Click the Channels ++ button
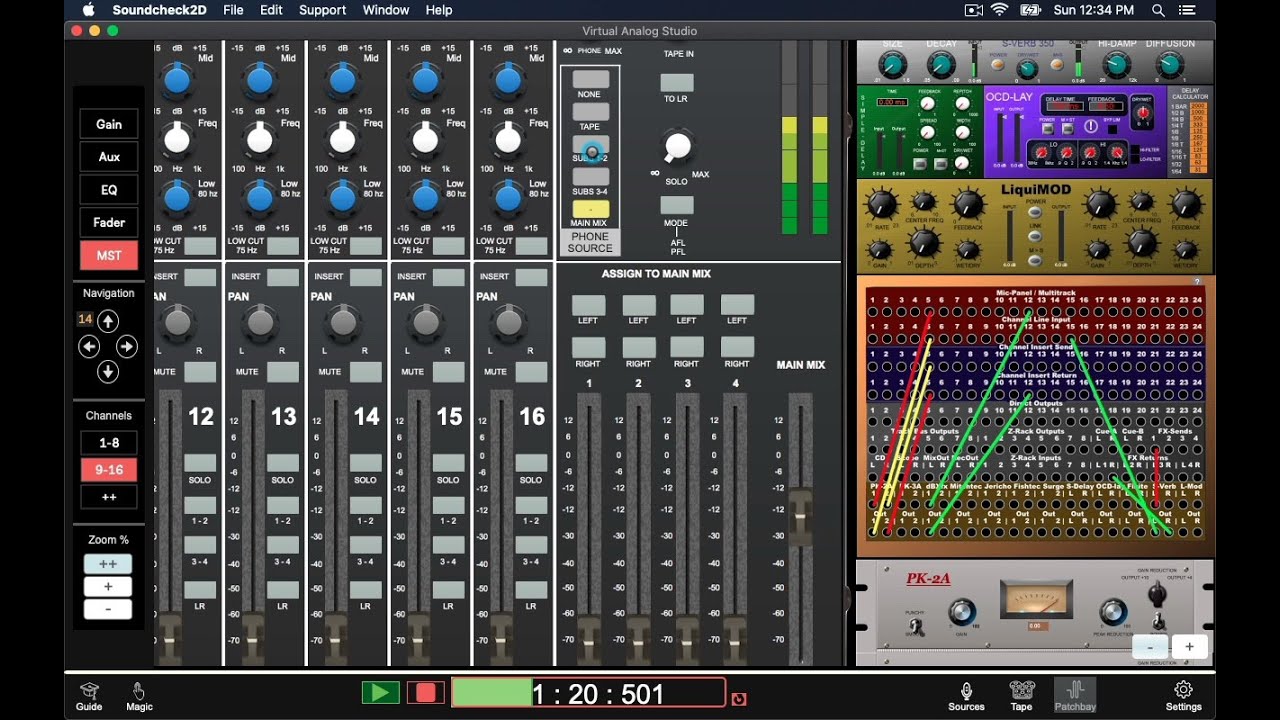Viewport: 1280px width, 720px height. point(109,497)
